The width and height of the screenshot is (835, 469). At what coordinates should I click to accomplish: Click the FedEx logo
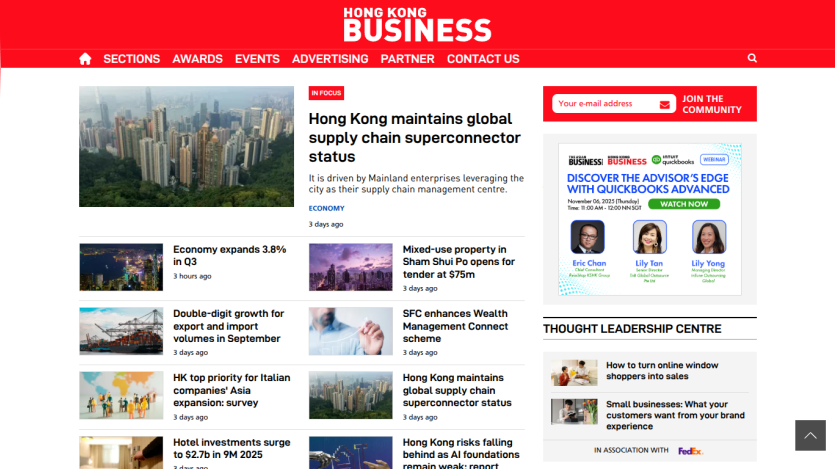(x=690, y=451)
